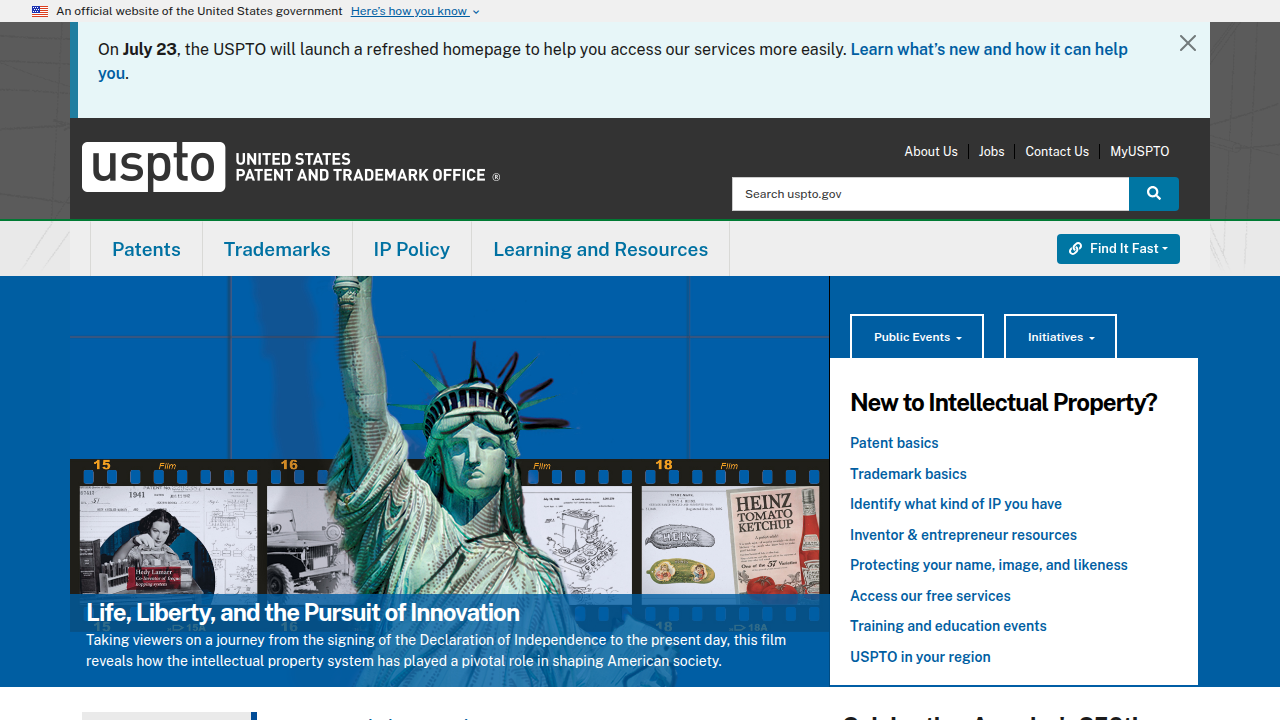Open Learning and Resources menu
Viewport: 1280px width, 720px height.
point(600,249)
